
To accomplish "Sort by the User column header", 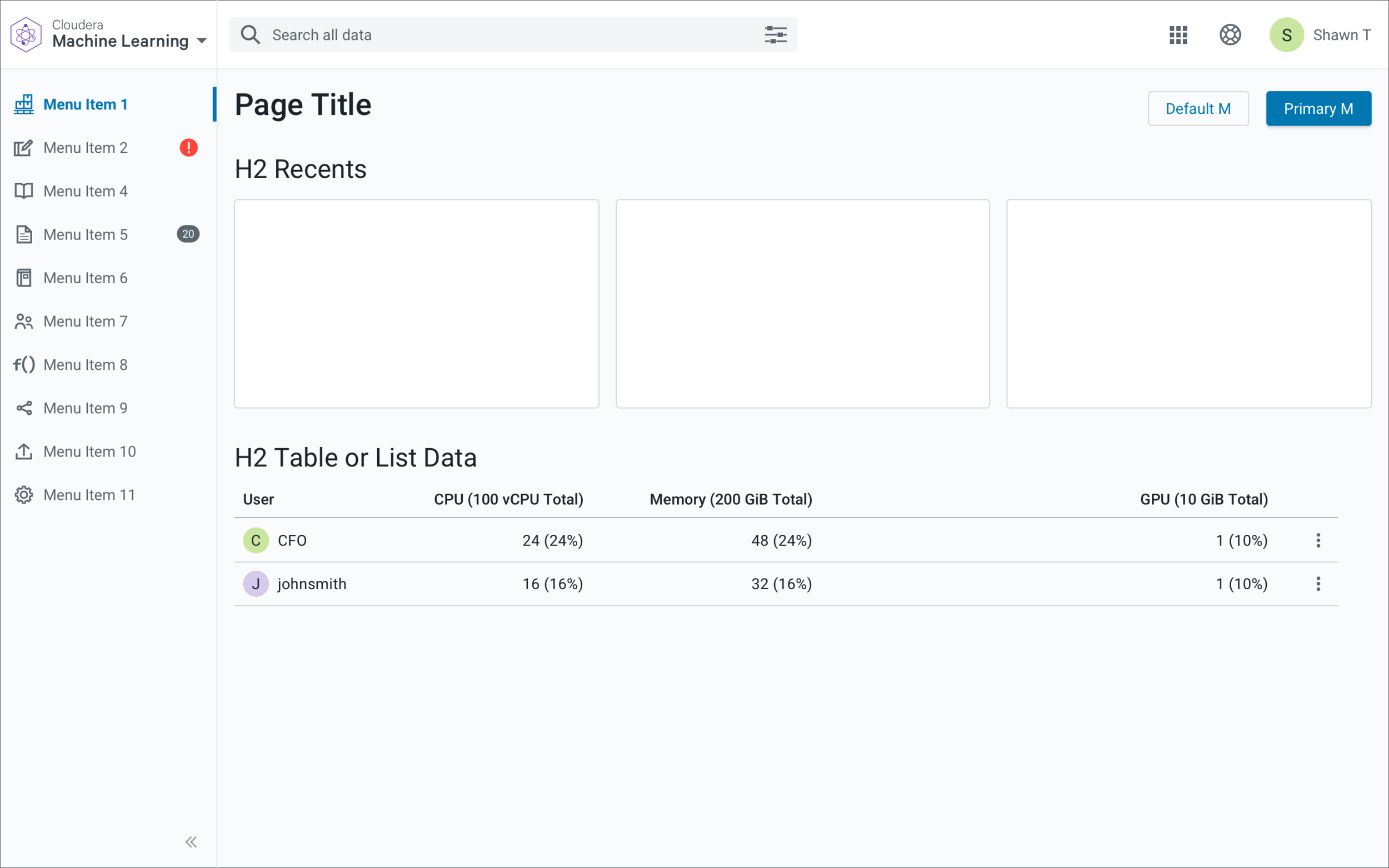I will pyautogui.click(x=258, y=499).
